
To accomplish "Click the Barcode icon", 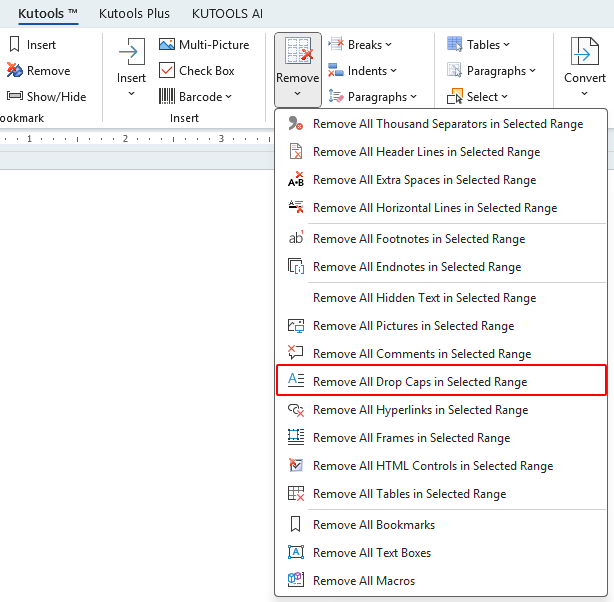I will (x=167, y=96).
